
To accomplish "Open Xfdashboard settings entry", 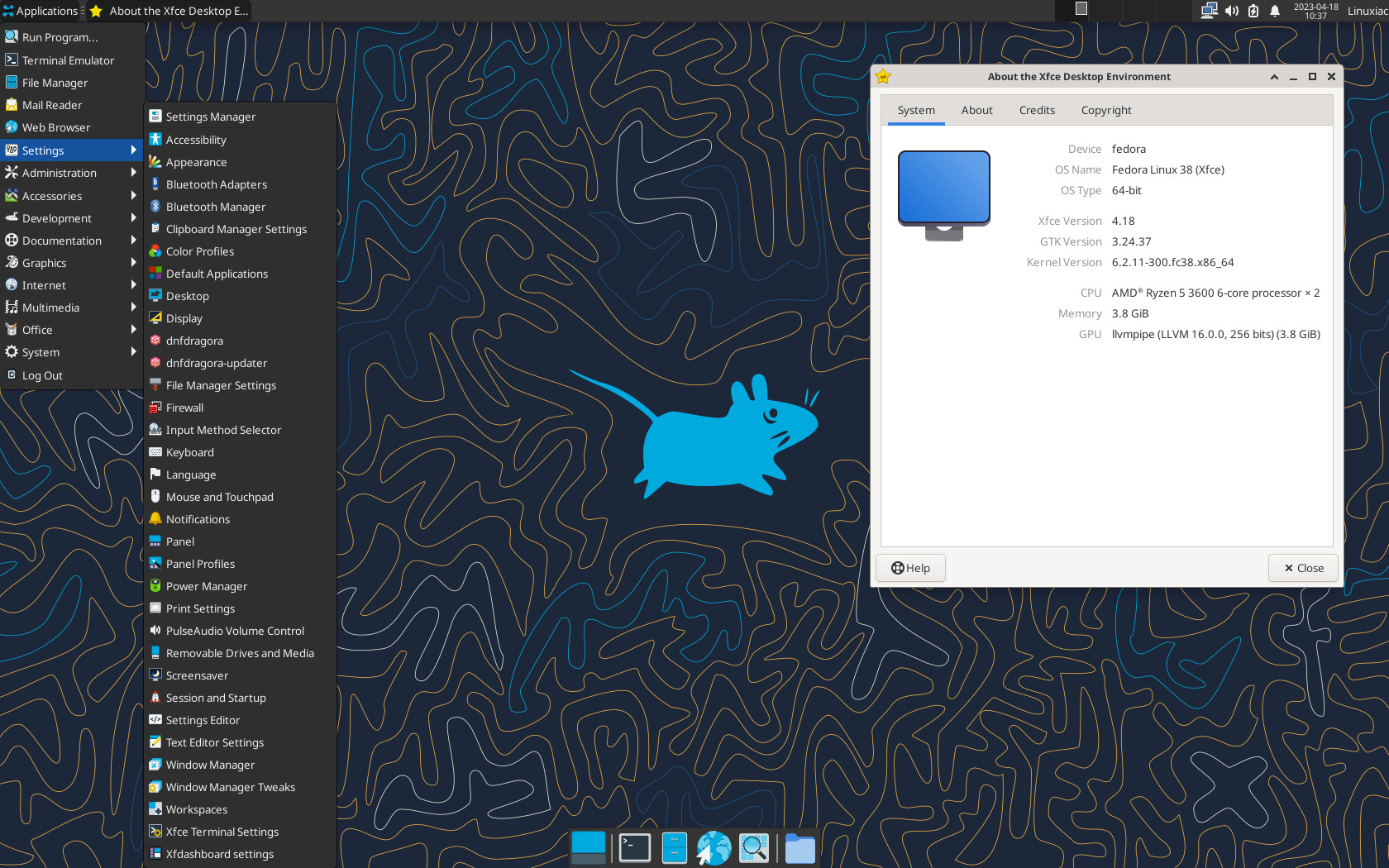I will coord(240,854).
